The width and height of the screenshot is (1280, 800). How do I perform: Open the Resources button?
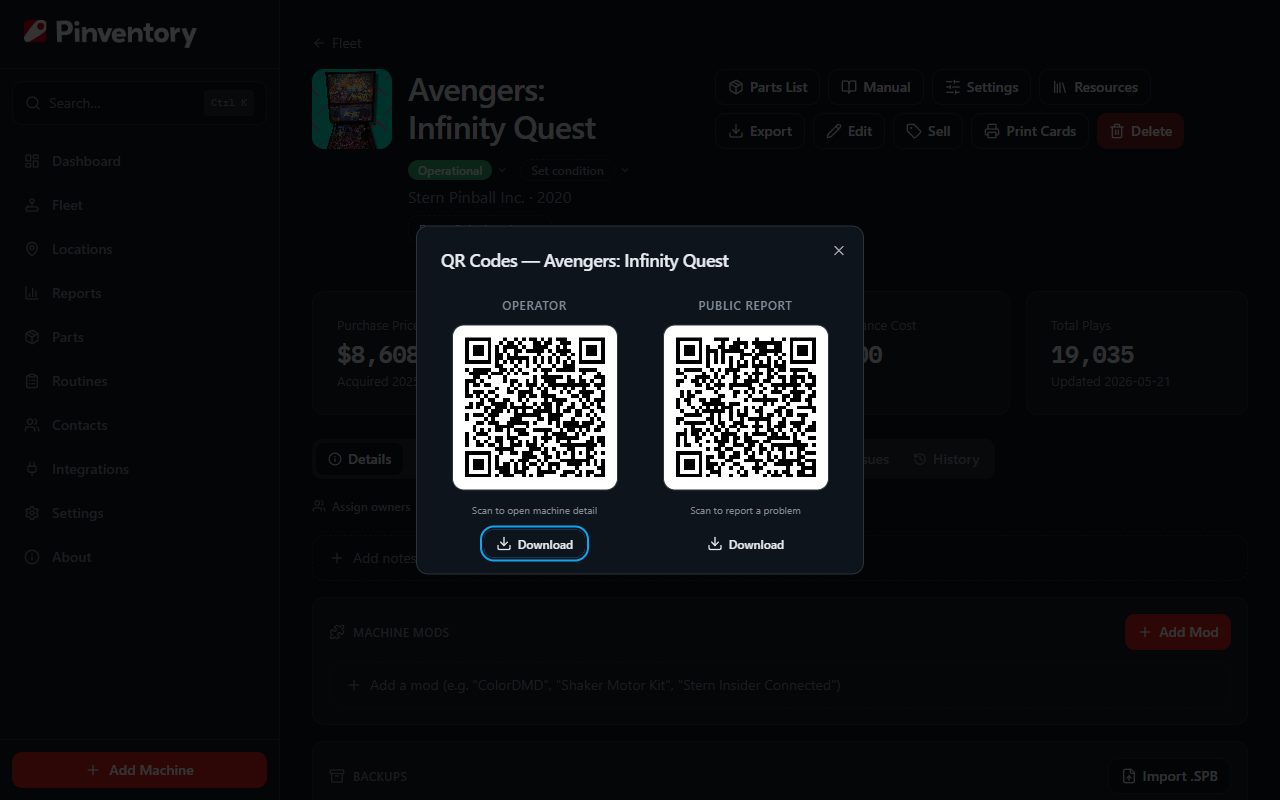pyautogui.click(x=1094, y=87)
